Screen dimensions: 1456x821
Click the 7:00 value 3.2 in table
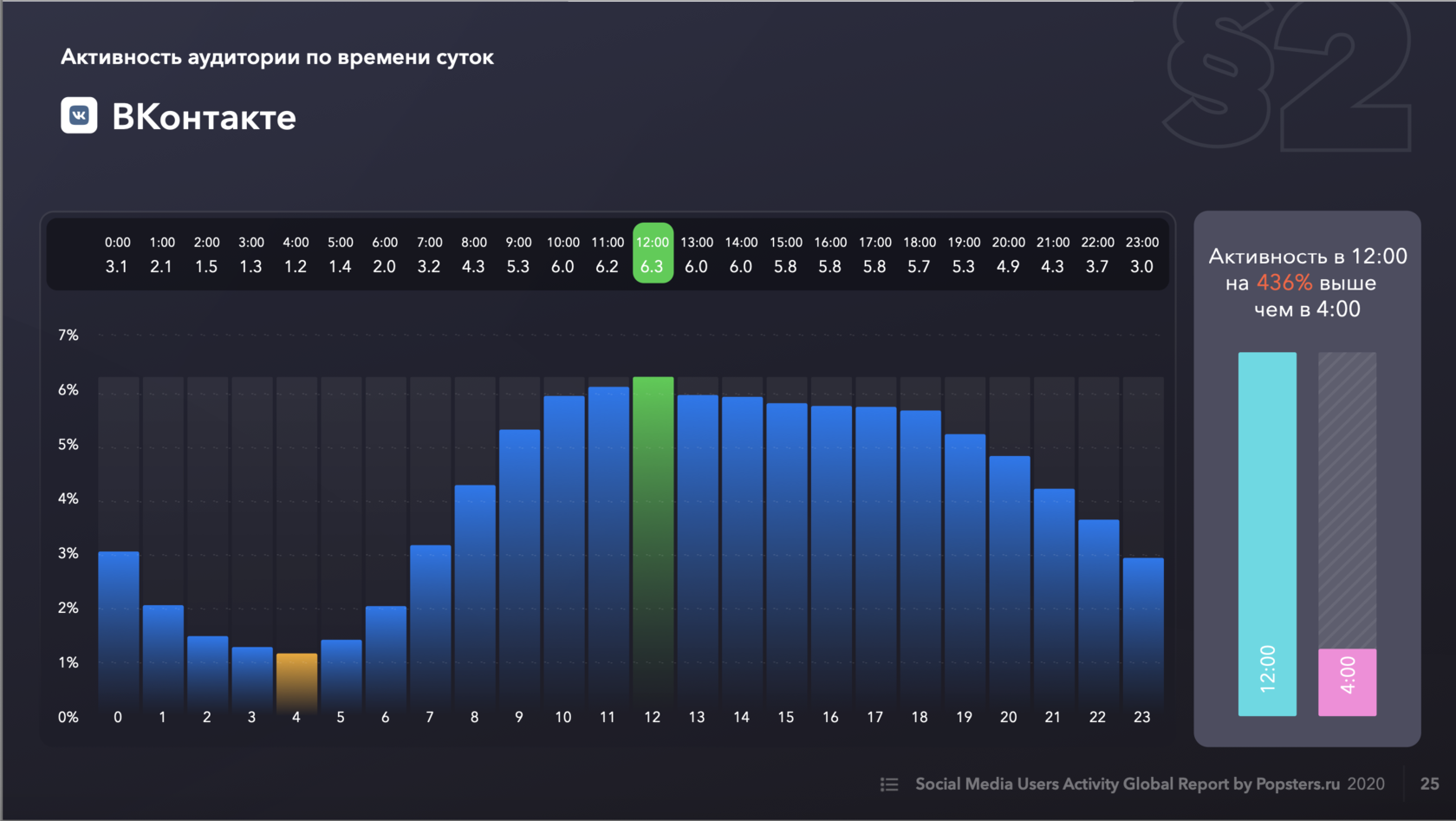point(429,267)
